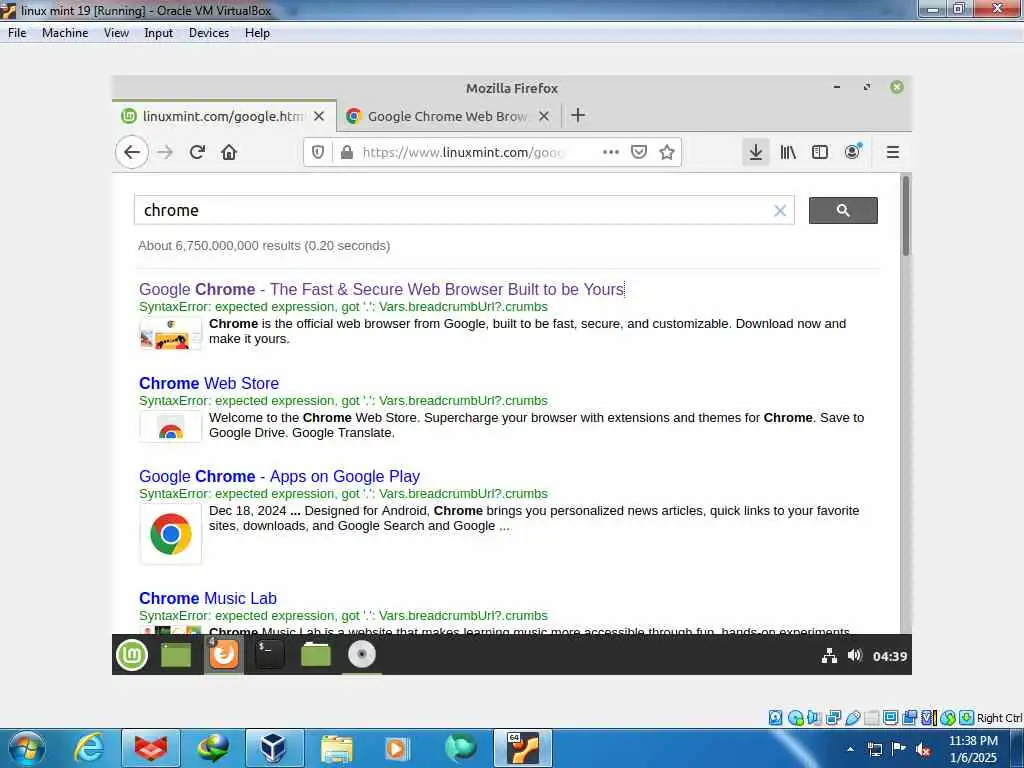Click the magnifier search button
The width and height of the screenshot is (1024, 768).
[x=843, y=210]
